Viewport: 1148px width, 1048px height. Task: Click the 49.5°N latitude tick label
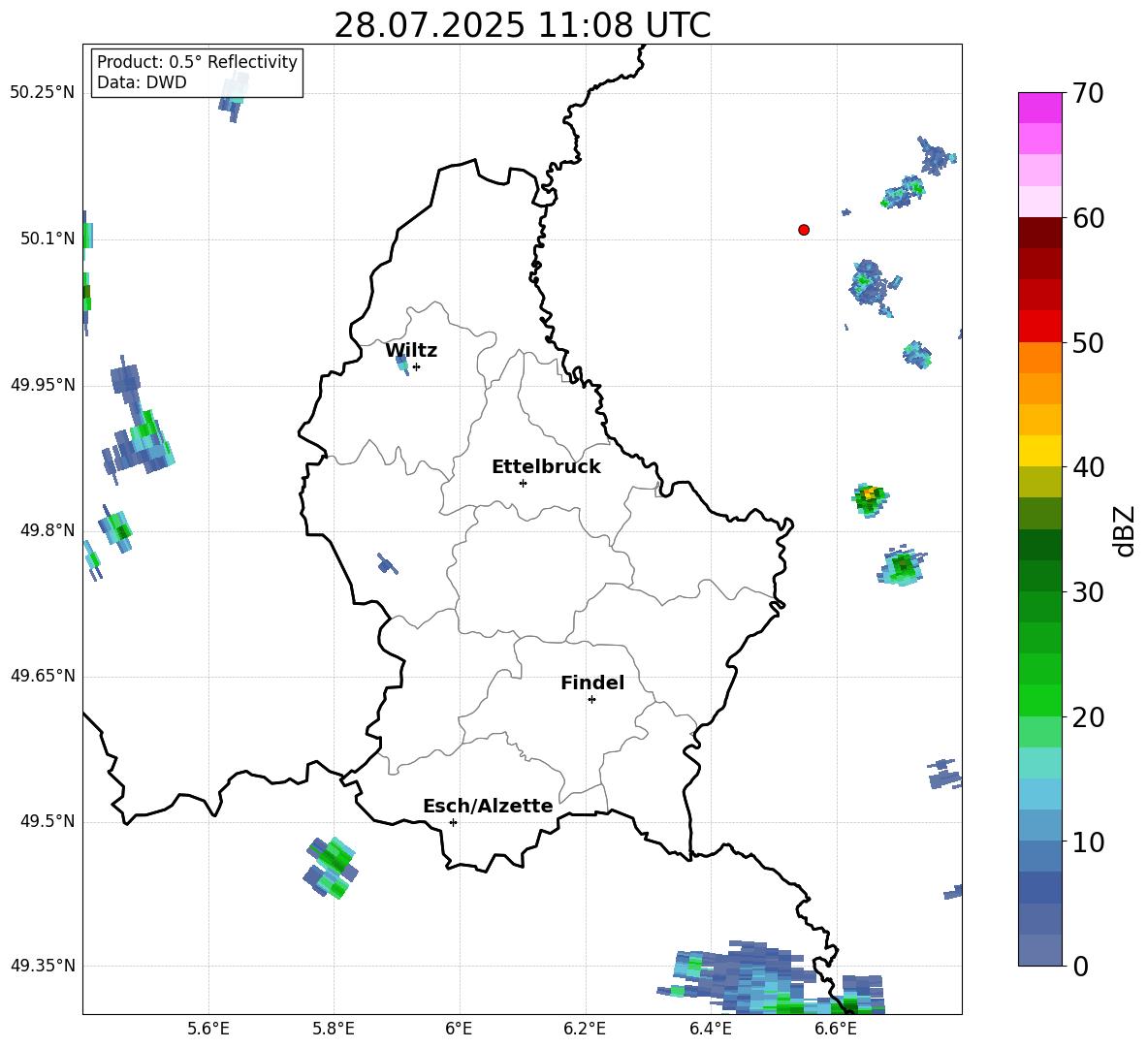pyautogui.click(x=48, y=821)
